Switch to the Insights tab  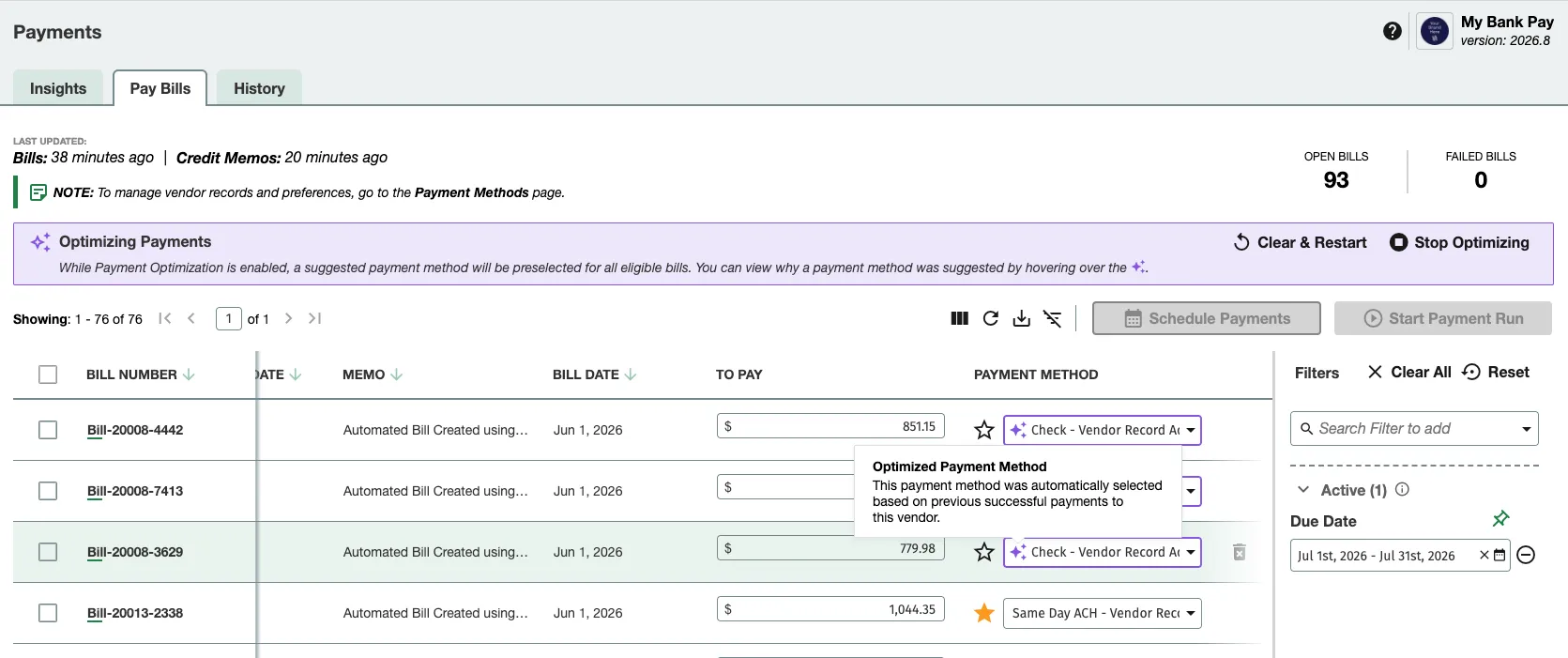pos(58,88)
